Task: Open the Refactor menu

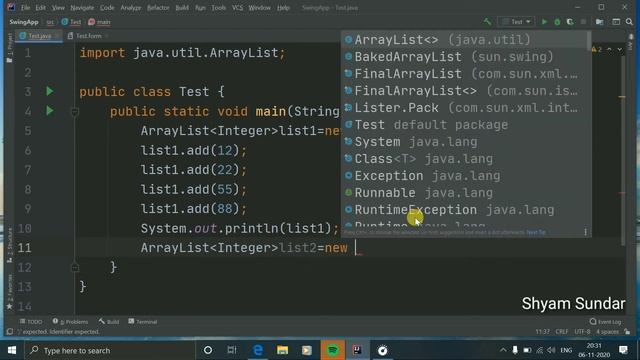Action: [158, 7]
